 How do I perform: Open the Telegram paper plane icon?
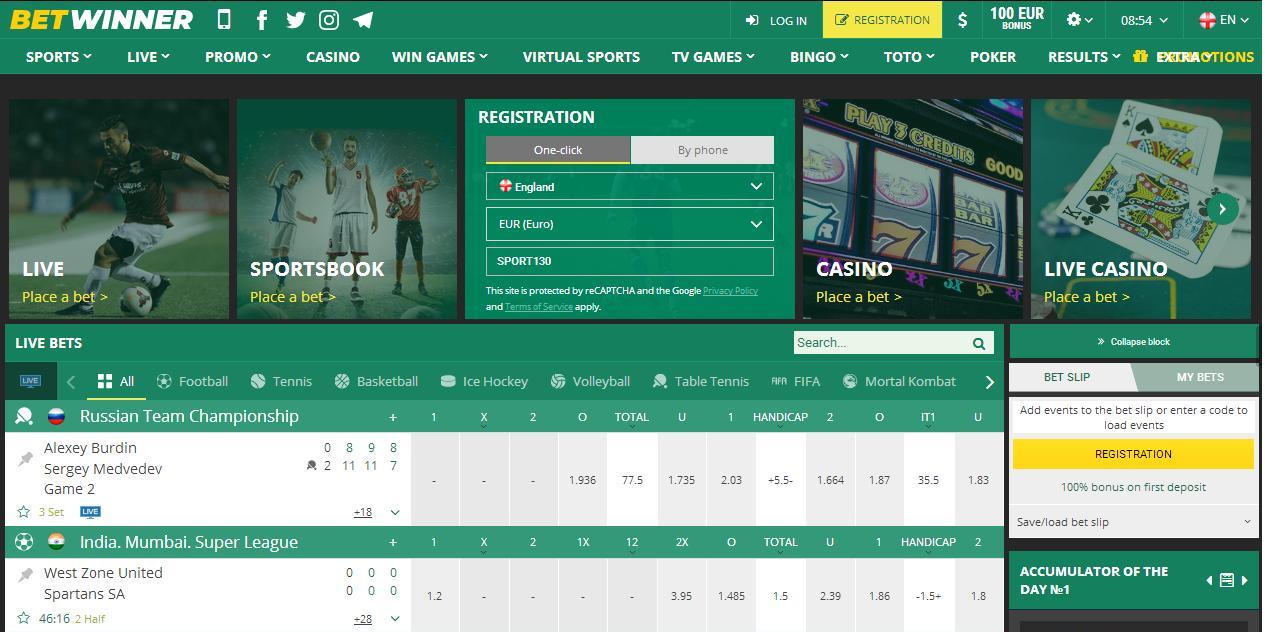pos(363,20)
